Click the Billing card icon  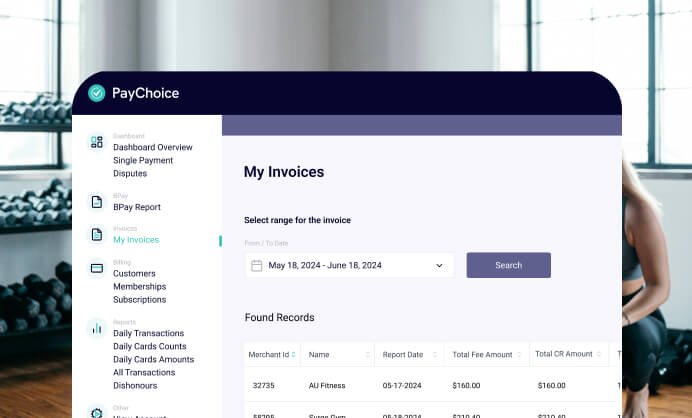click(97, 268)
